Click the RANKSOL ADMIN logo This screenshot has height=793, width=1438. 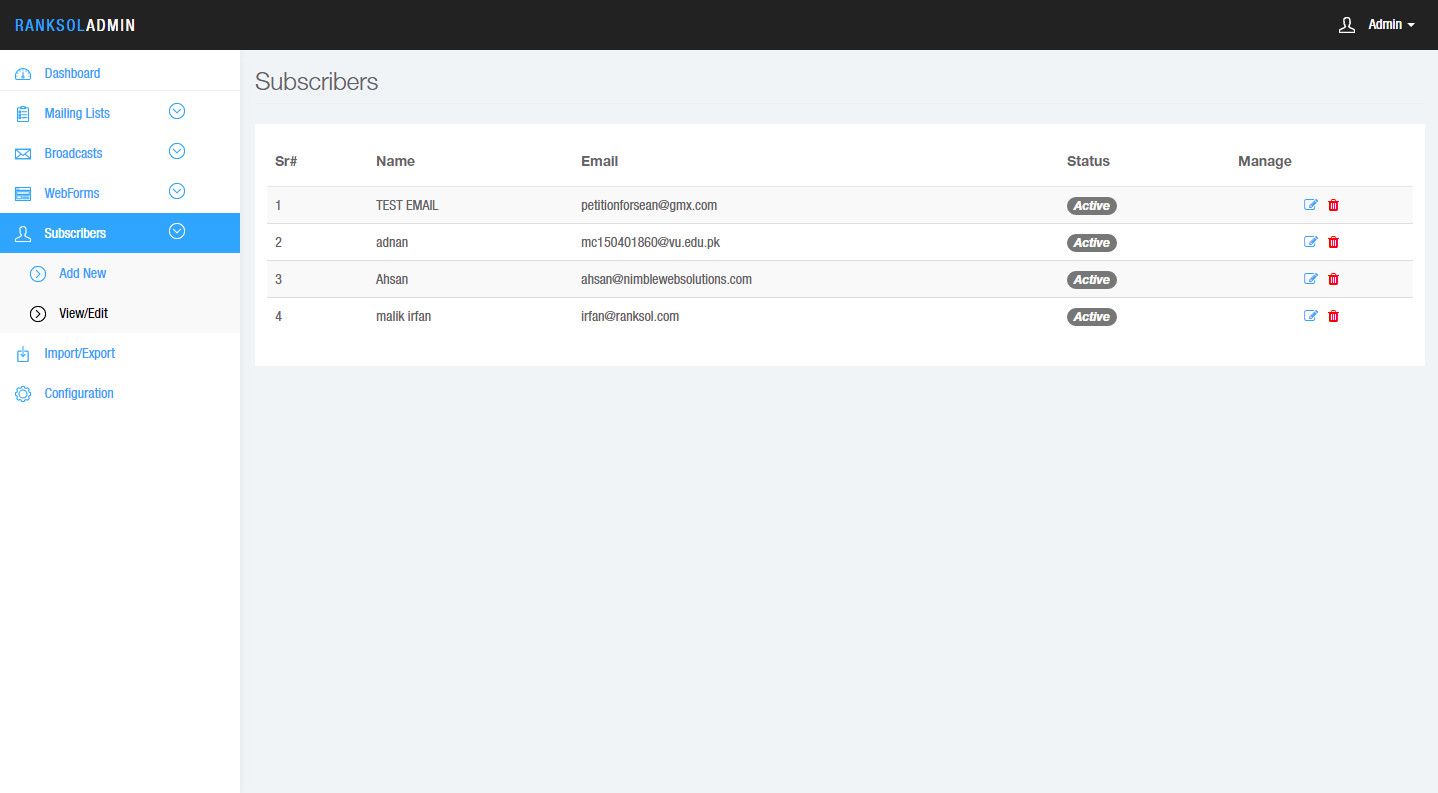pos(75,25)
